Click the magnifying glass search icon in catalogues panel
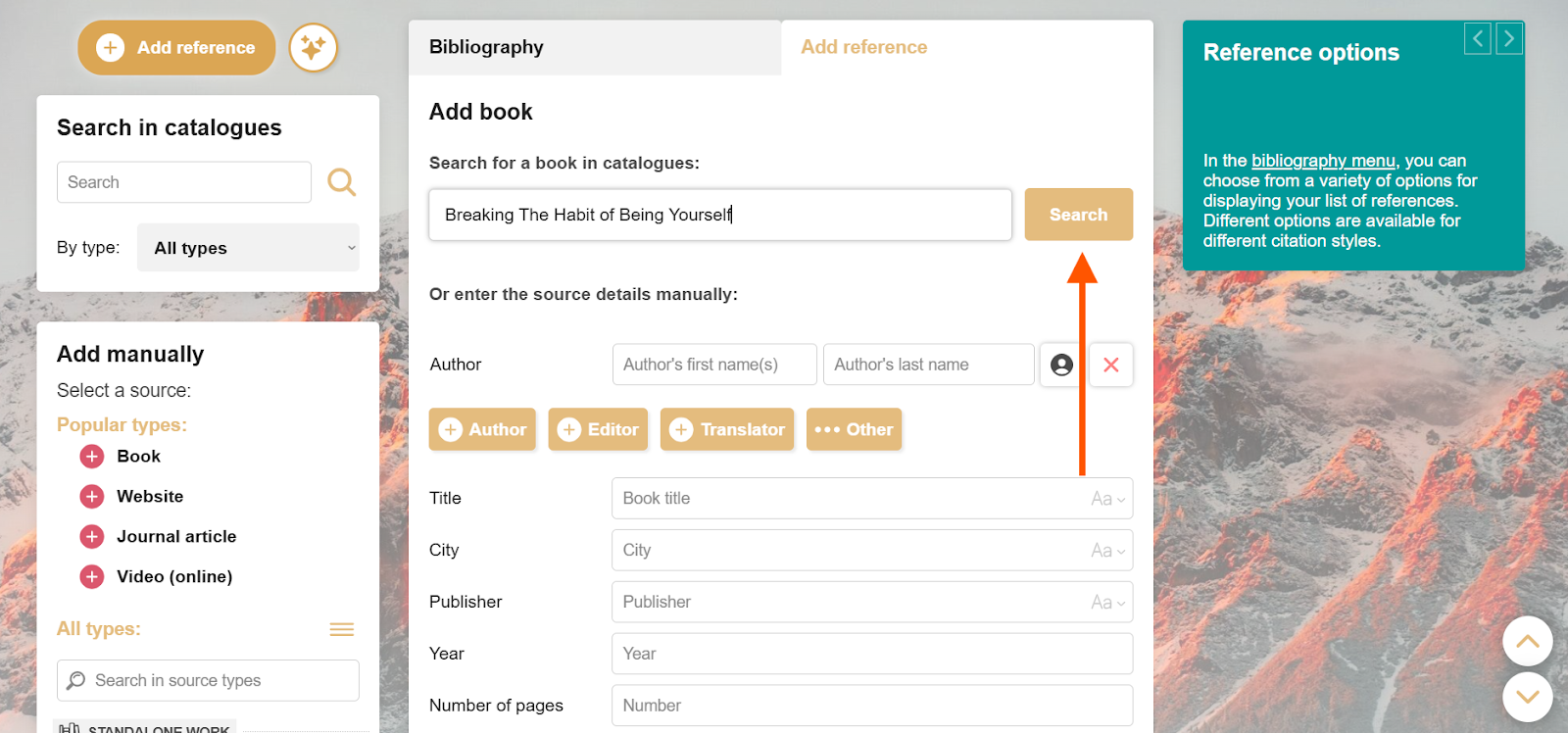The width and height of the screenshot is (1568, 733). pyautogui.click(x=341, y=182)
